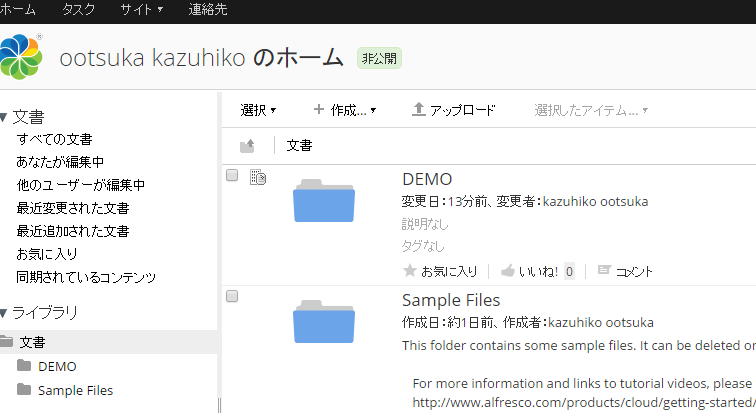Click the plus icon beside 作成
The image size is (756, 413).
[318, 109]
